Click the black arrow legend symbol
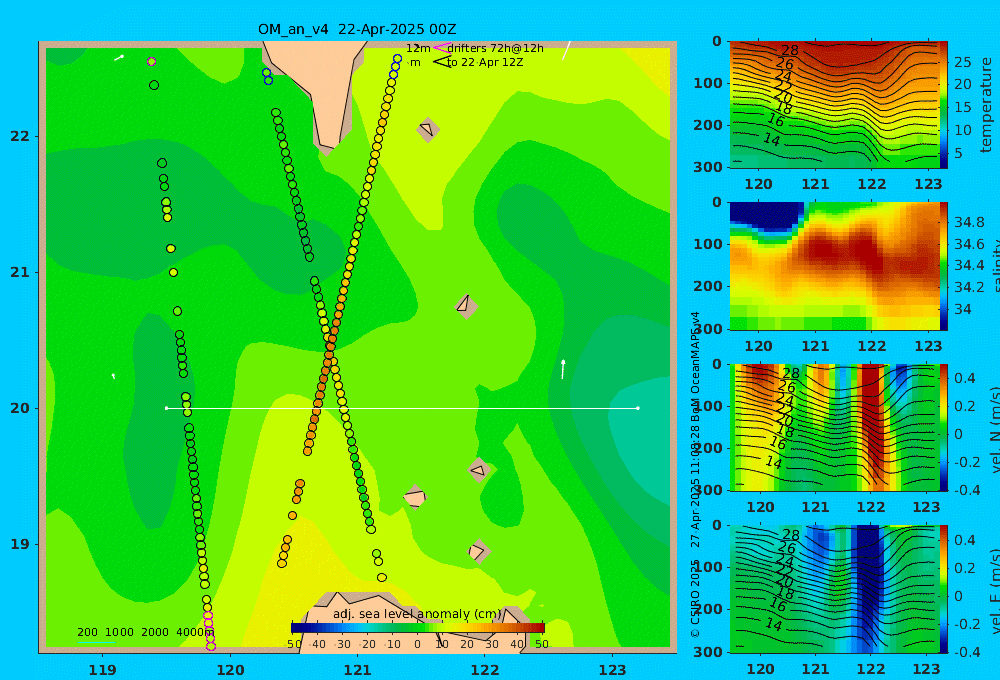Screen dimensions: 1000x680 (x=442, y=62)
